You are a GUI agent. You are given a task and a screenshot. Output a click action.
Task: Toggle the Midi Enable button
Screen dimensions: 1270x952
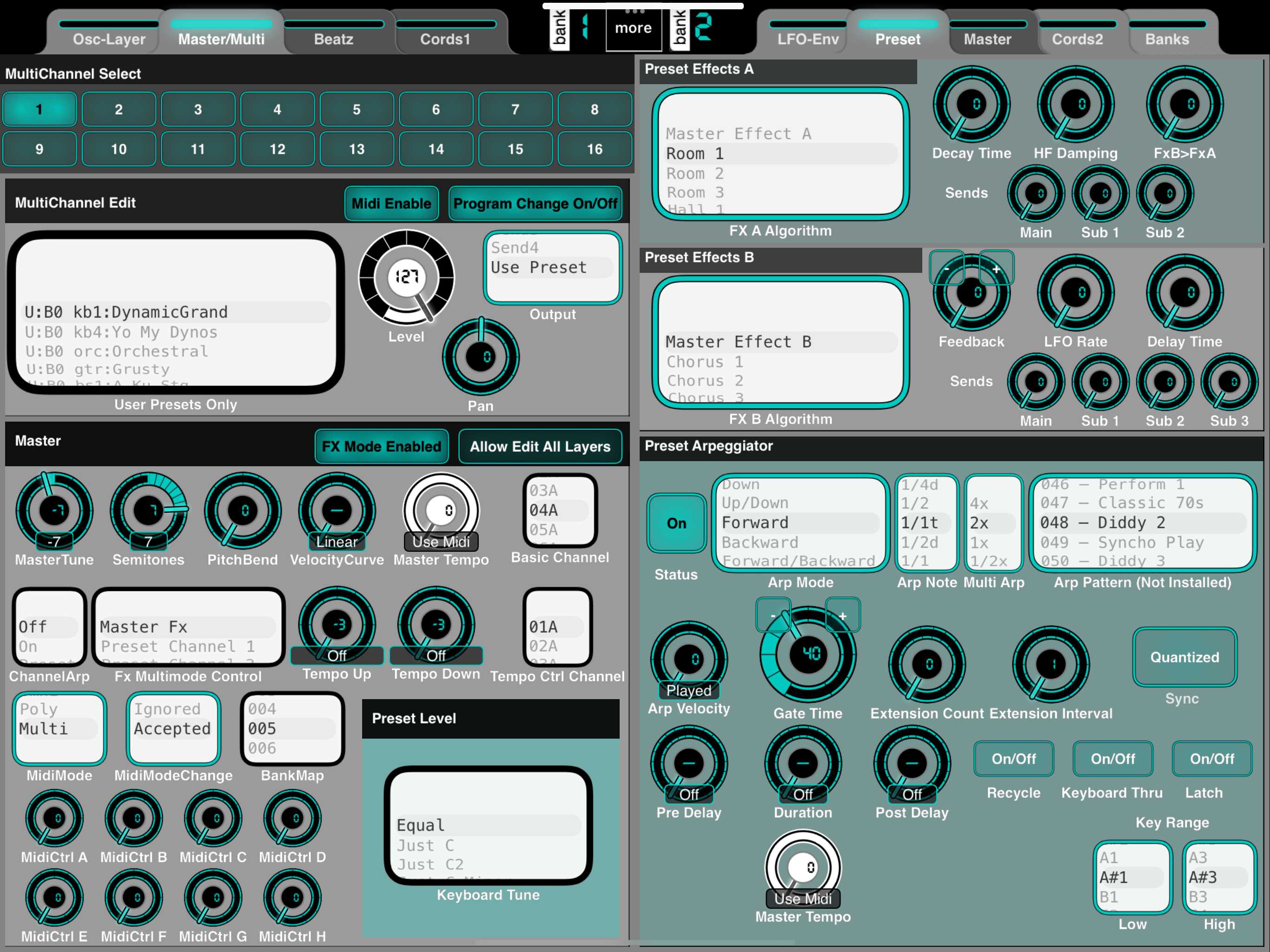click(391, 203)
